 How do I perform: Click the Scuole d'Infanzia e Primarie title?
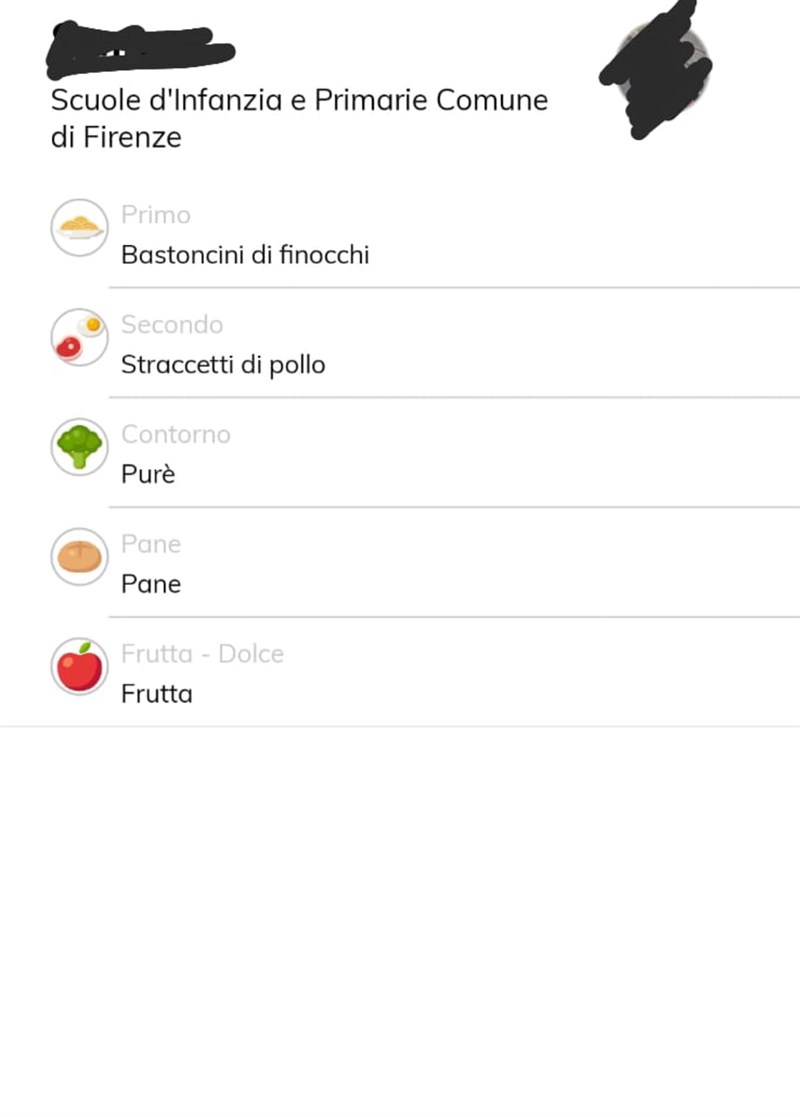click(299, 101)
